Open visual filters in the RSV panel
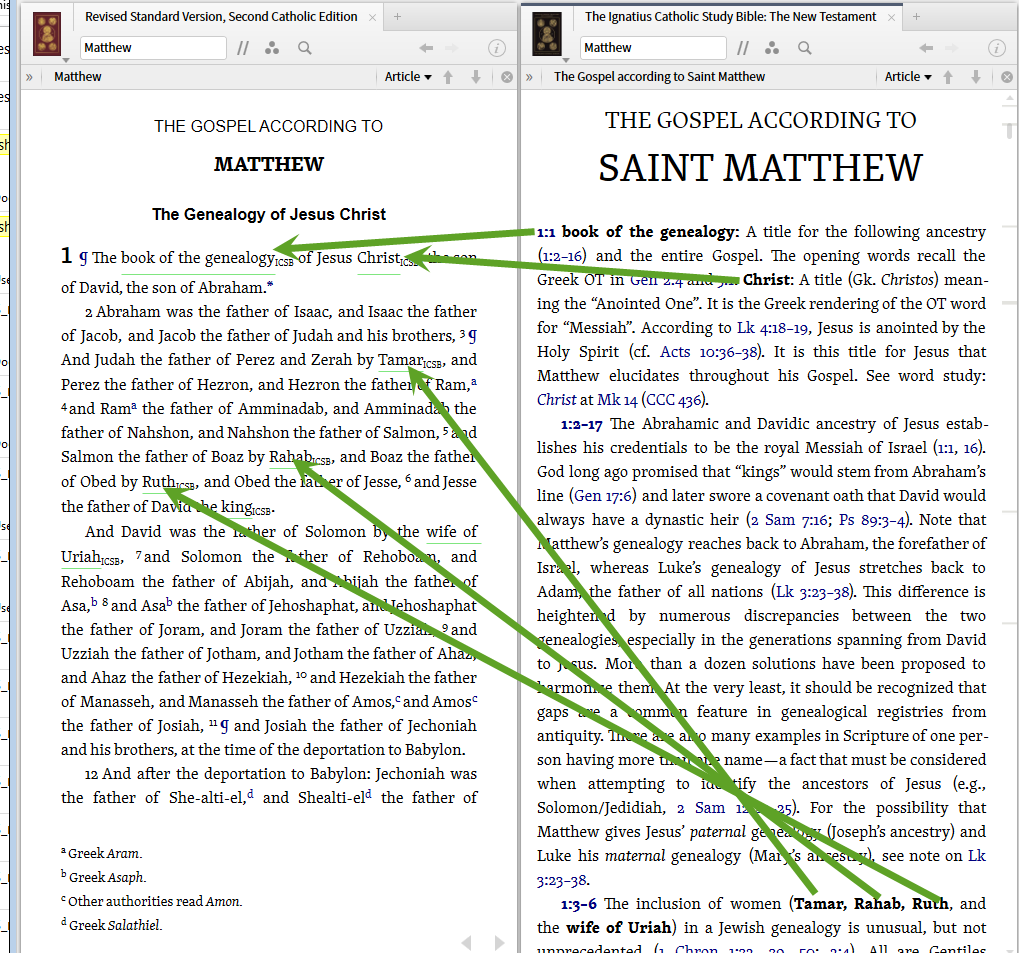Viewport: 1019px width, 953px height. [x=272, y=47]
